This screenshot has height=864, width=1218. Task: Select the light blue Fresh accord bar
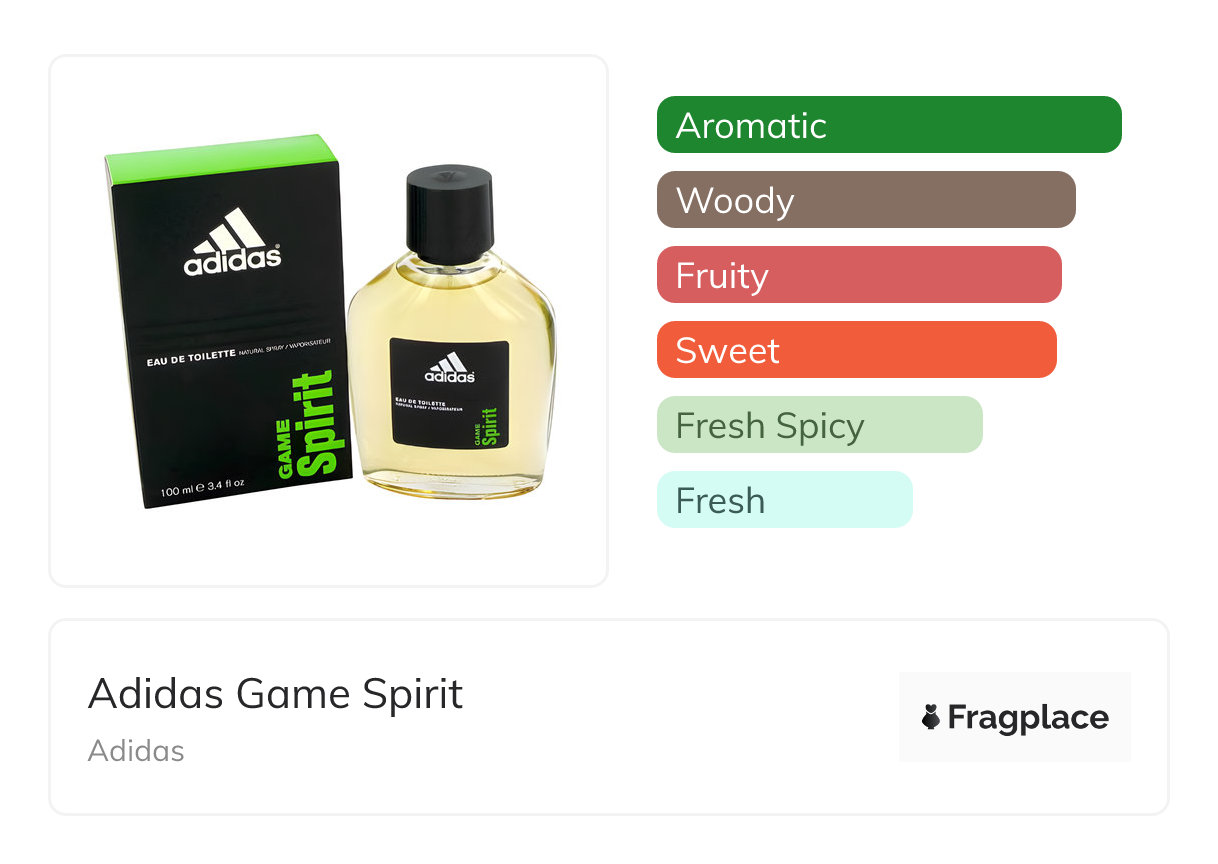785,500
